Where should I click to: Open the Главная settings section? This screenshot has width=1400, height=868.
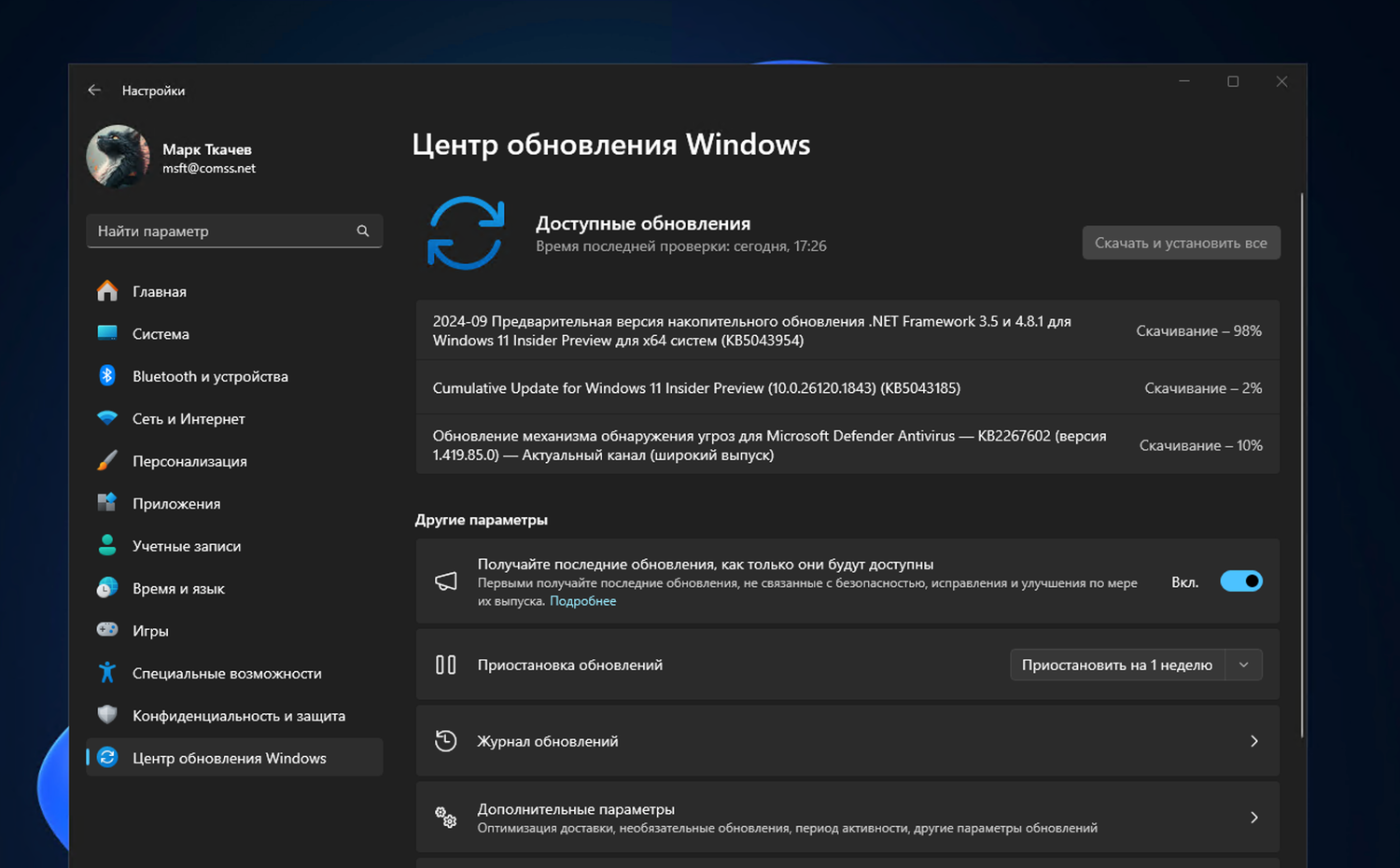(234, 291)
